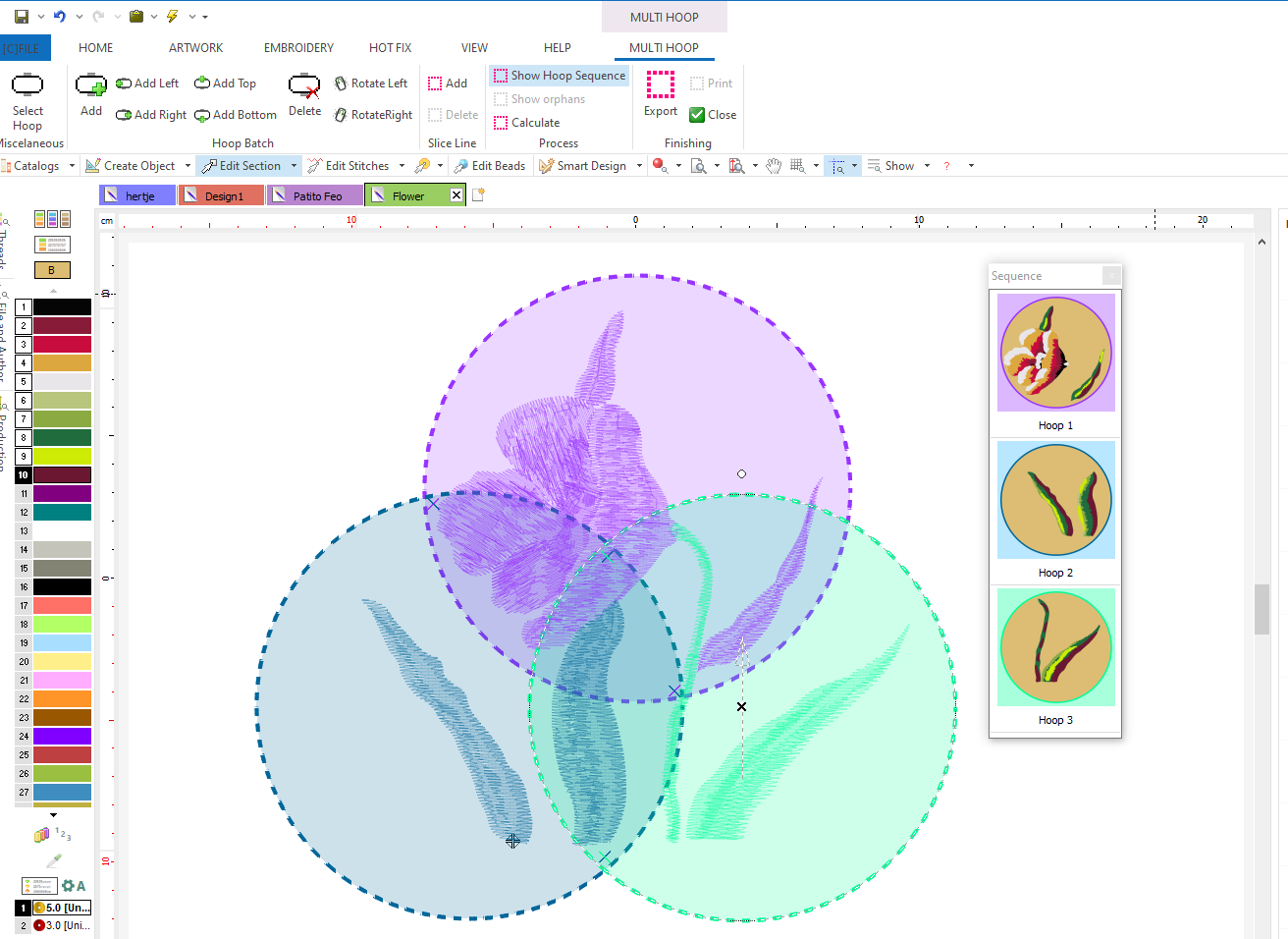Screen dimensions: 1288x939
Task: Click Edit Beads button
Action: click(489, 166)
